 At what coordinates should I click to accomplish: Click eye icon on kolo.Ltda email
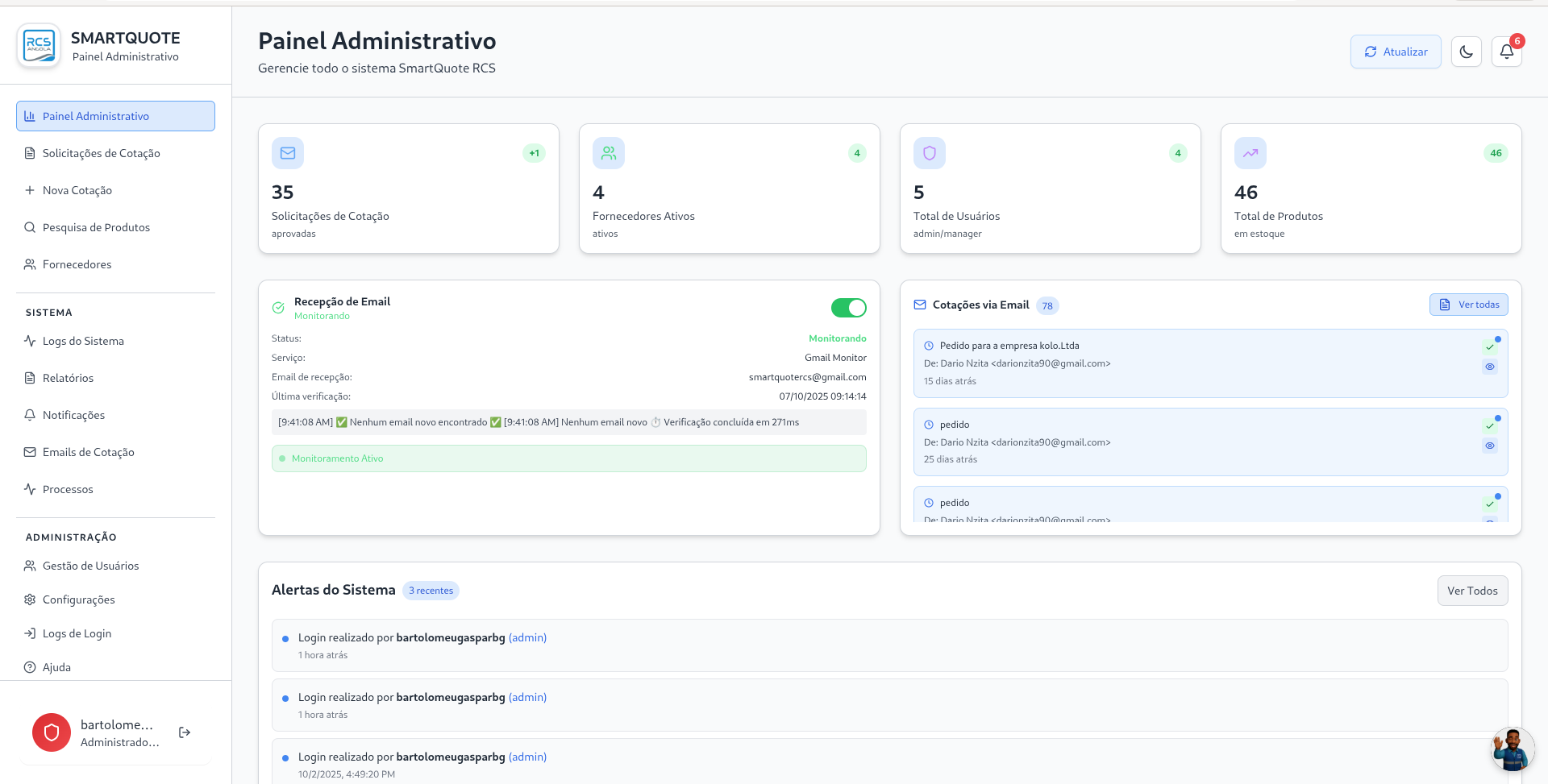[1490, 367]
